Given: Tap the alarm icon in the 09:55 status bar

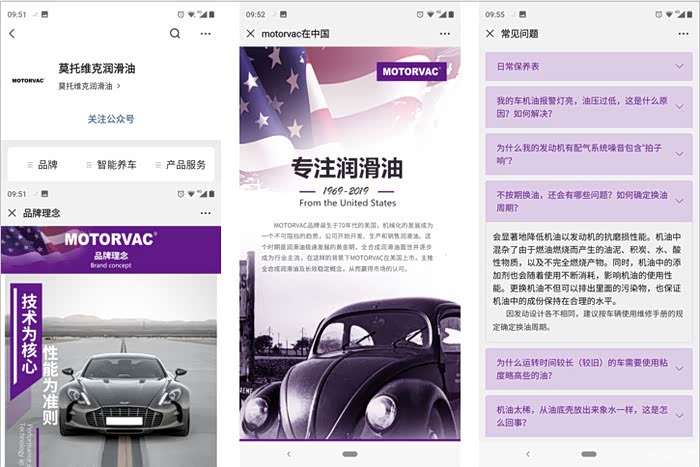Looking at the screenshot, I should [658, 14].
